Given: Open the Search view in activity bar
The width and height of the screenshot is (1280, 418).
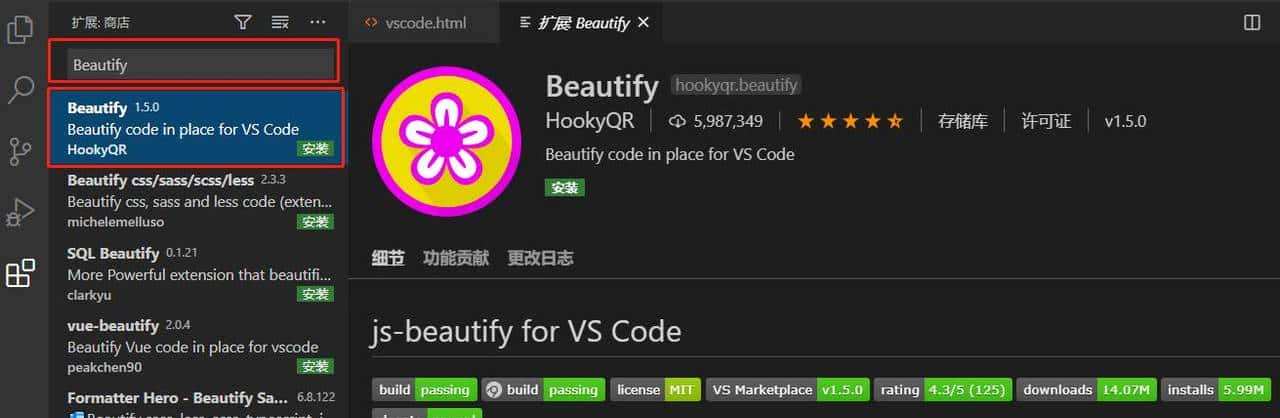Looking at the screenshot, I should pyautogui.click(x=20, y=90).
